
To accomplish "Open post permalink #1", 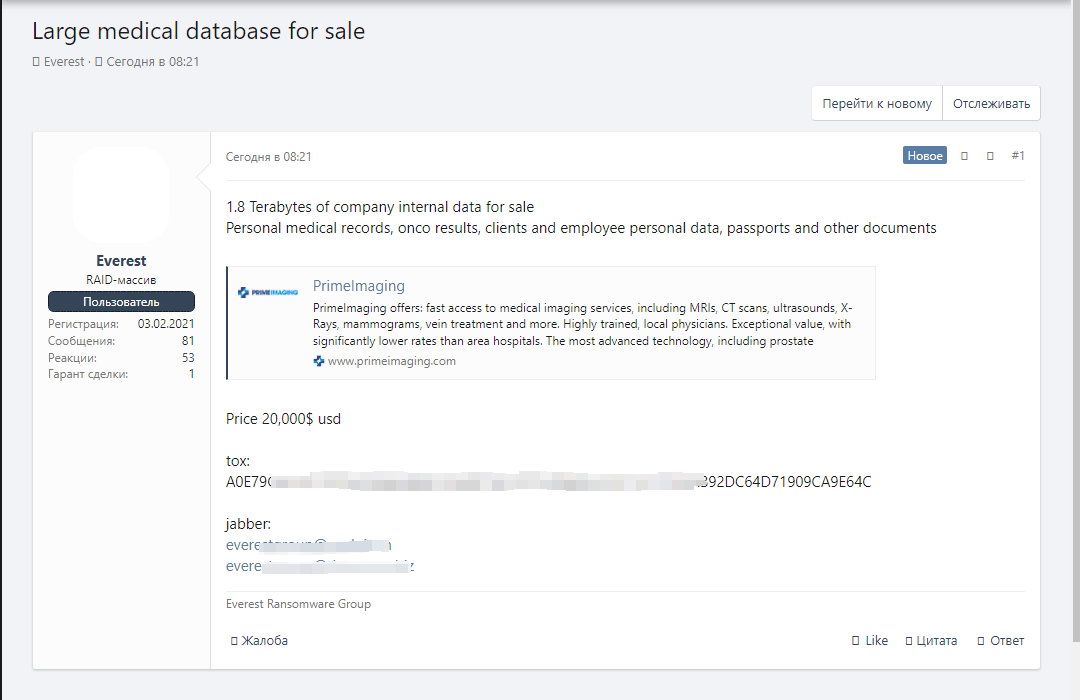I will (x=1018, y=156).
